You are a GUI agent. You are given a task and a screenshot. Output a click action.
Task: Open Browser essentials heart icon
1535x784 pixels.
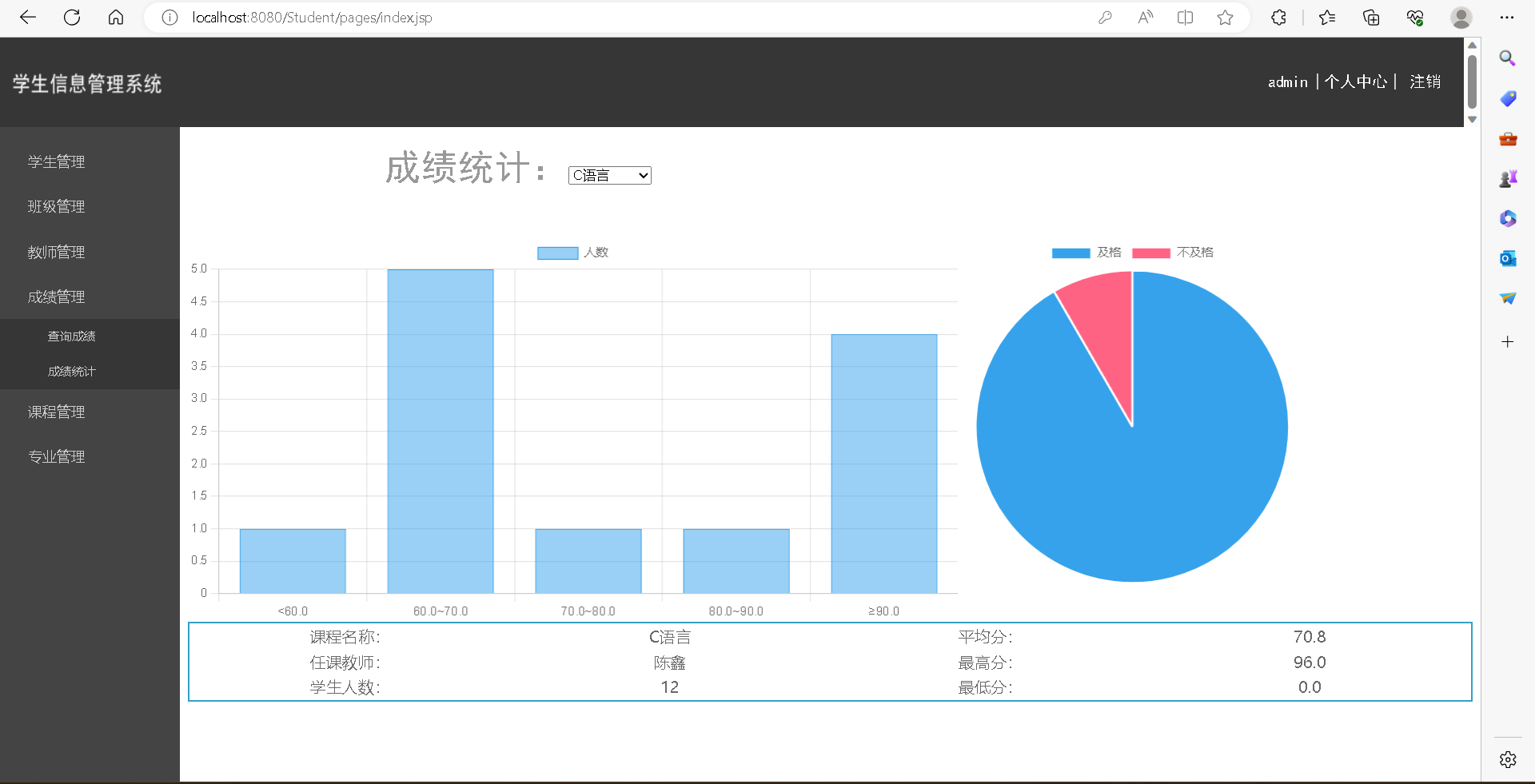1415,18
